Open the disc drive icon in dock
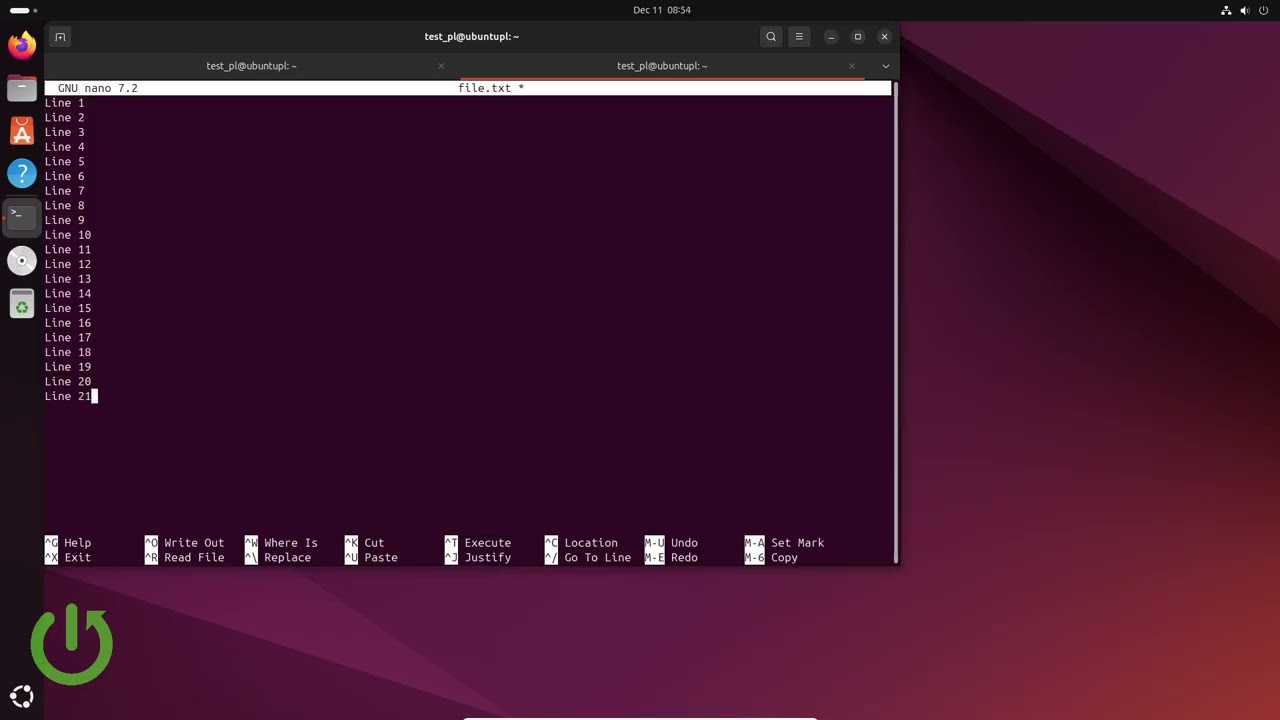 point(22,261)
